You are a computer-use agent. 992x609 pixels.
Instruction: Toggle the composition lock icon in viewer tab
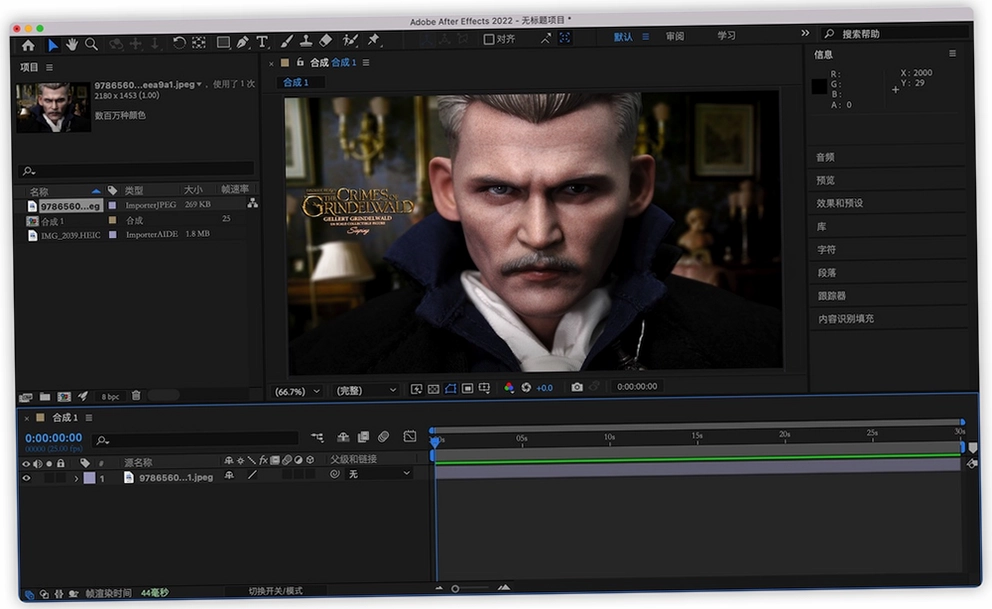click(300, 62)
